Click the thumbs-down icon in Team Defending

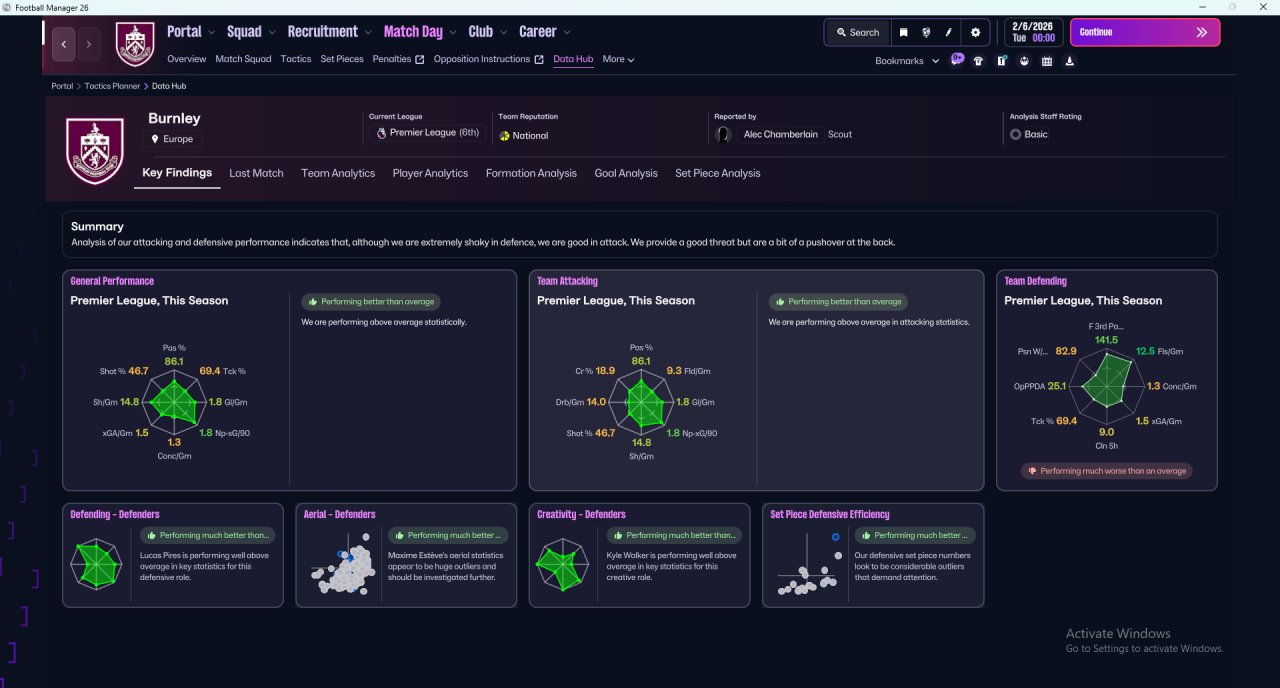pos(1032,471)
